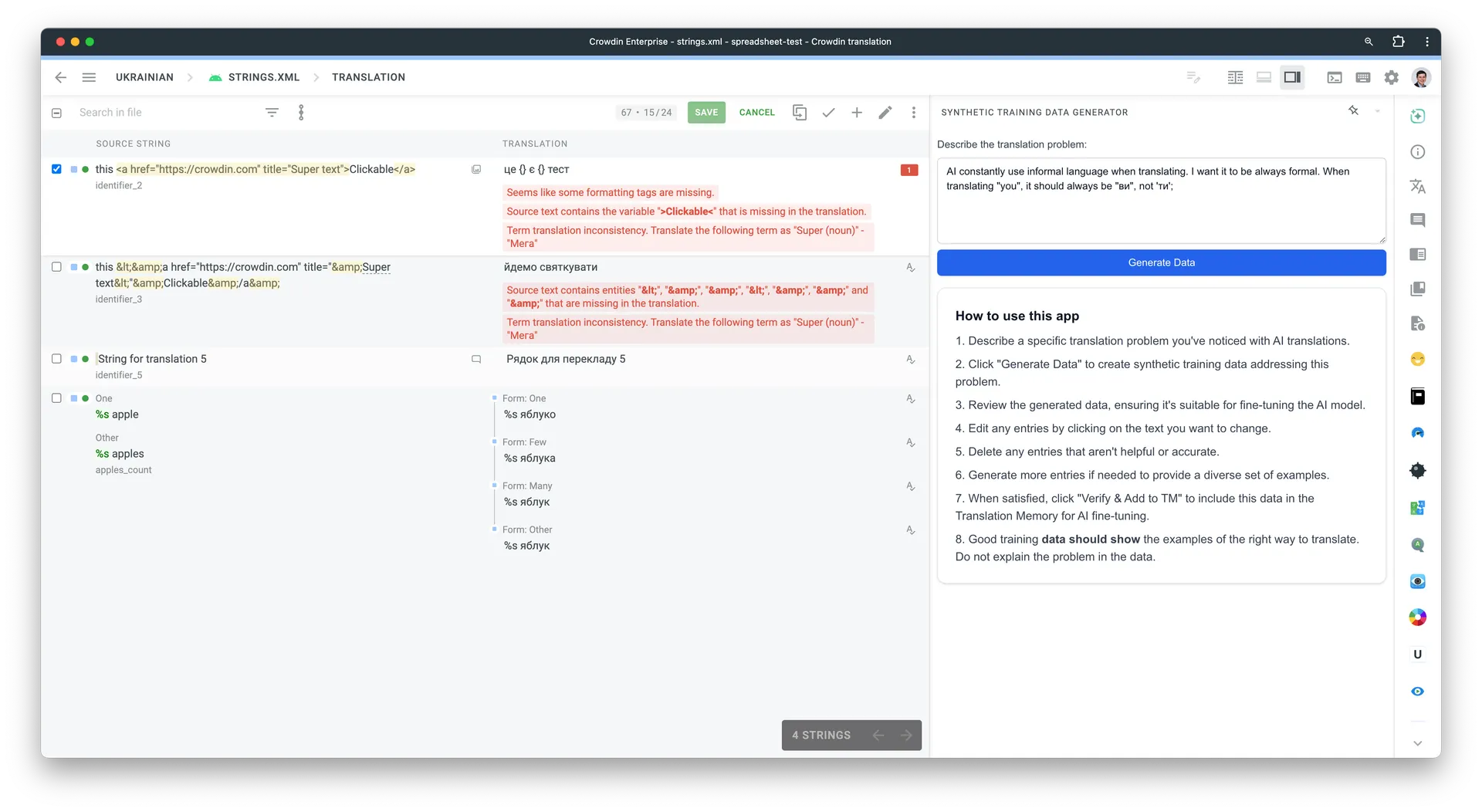The image size is (1482, 812).
Task: Open the AI assistant sidebar icon
Action: point(1417,117)
